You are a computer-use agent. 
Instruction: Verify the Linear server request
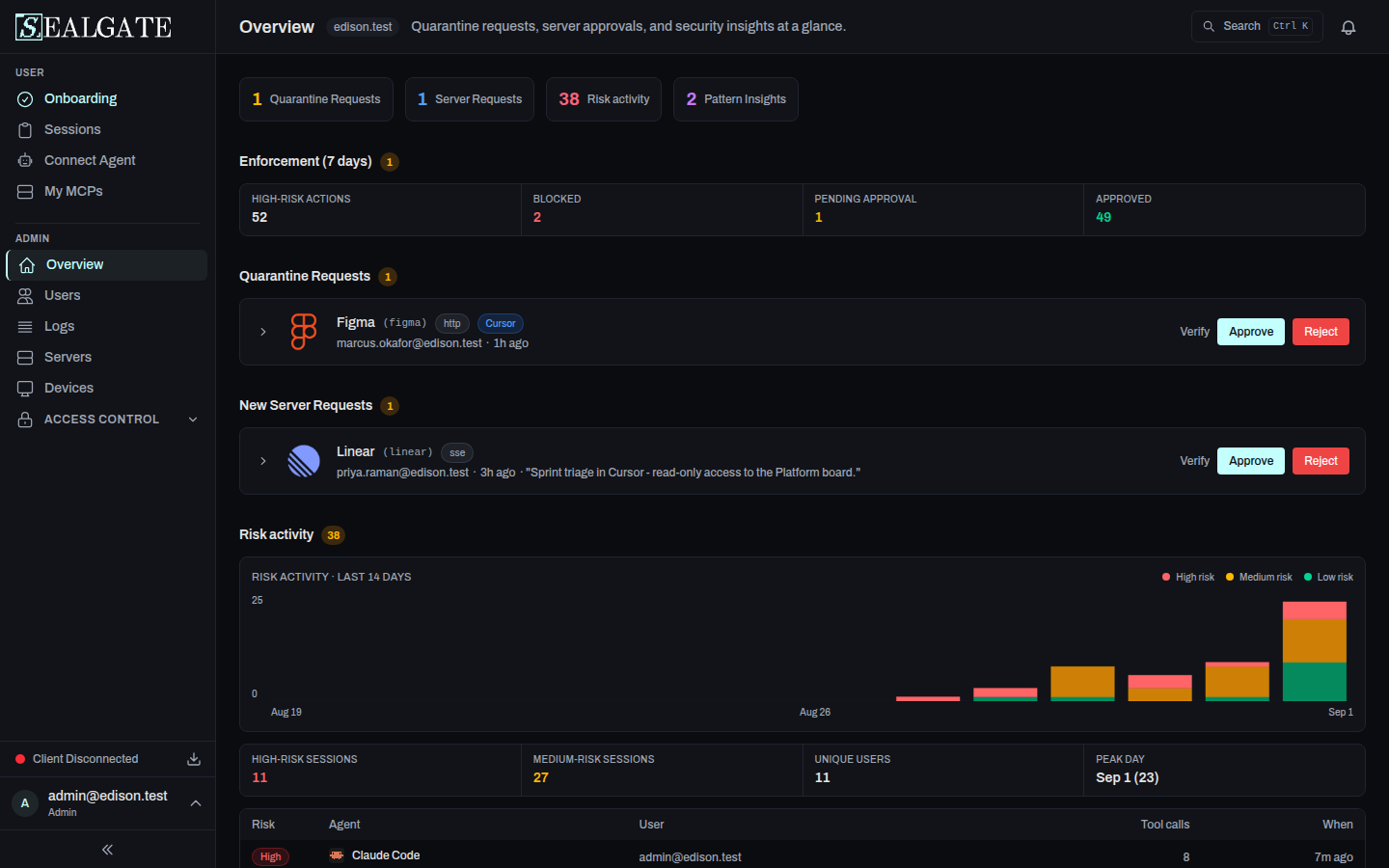coord(1194,461)
